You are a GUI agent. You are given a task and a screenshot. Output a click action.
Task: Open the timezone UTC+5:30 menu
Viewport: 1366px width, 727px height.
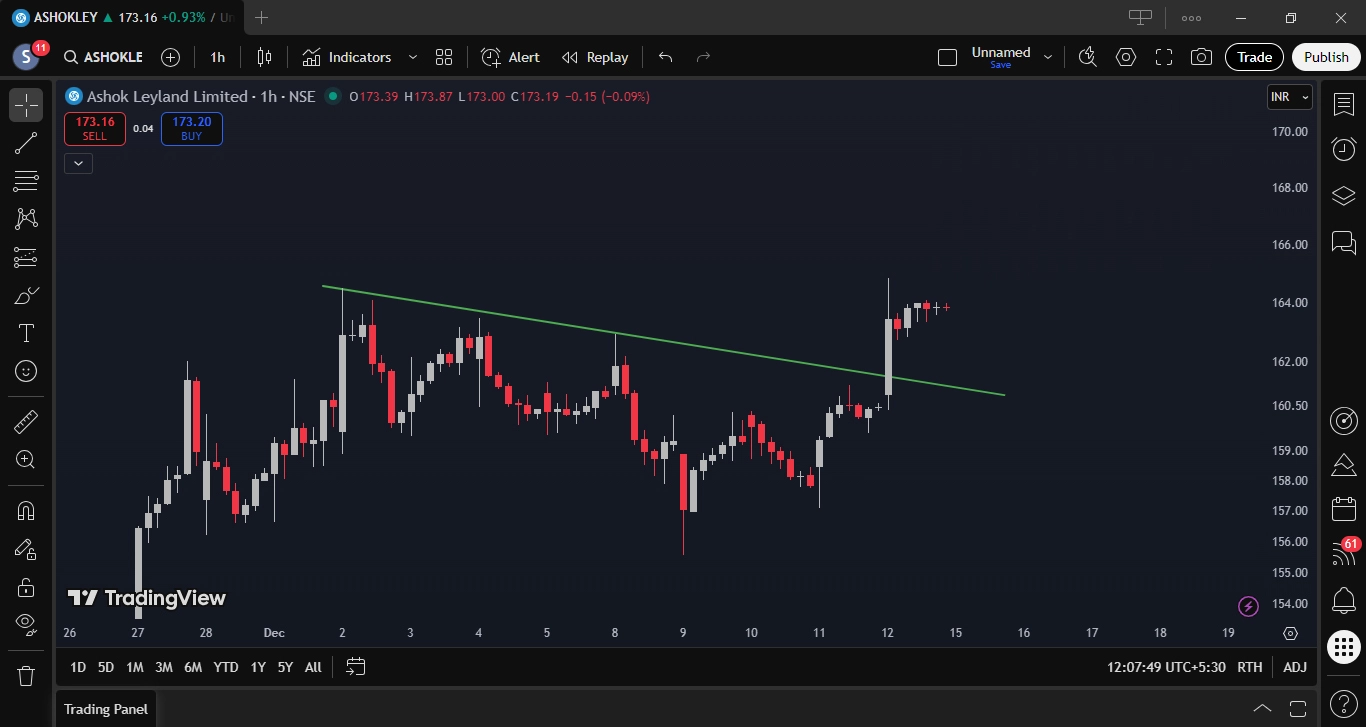point(1166,667)
